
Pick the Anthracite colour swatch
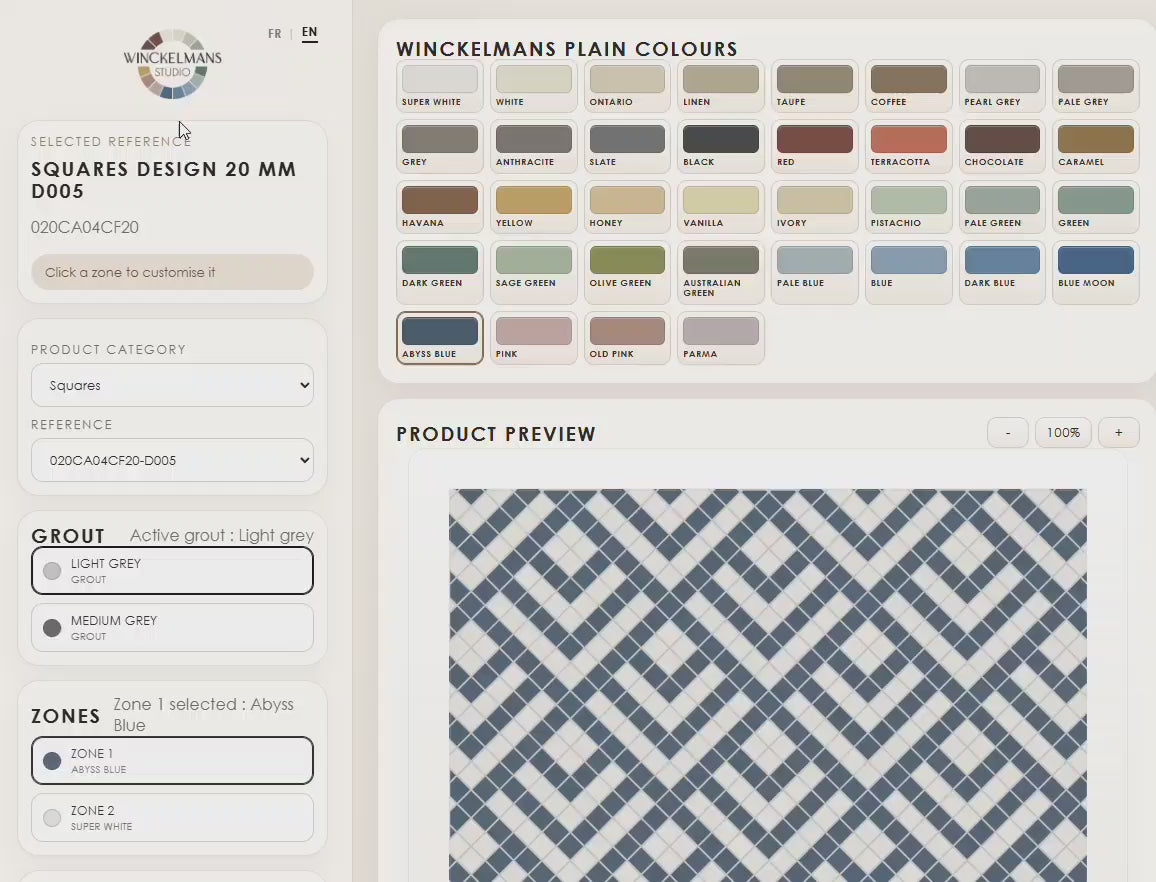click(x=534, y=146)
